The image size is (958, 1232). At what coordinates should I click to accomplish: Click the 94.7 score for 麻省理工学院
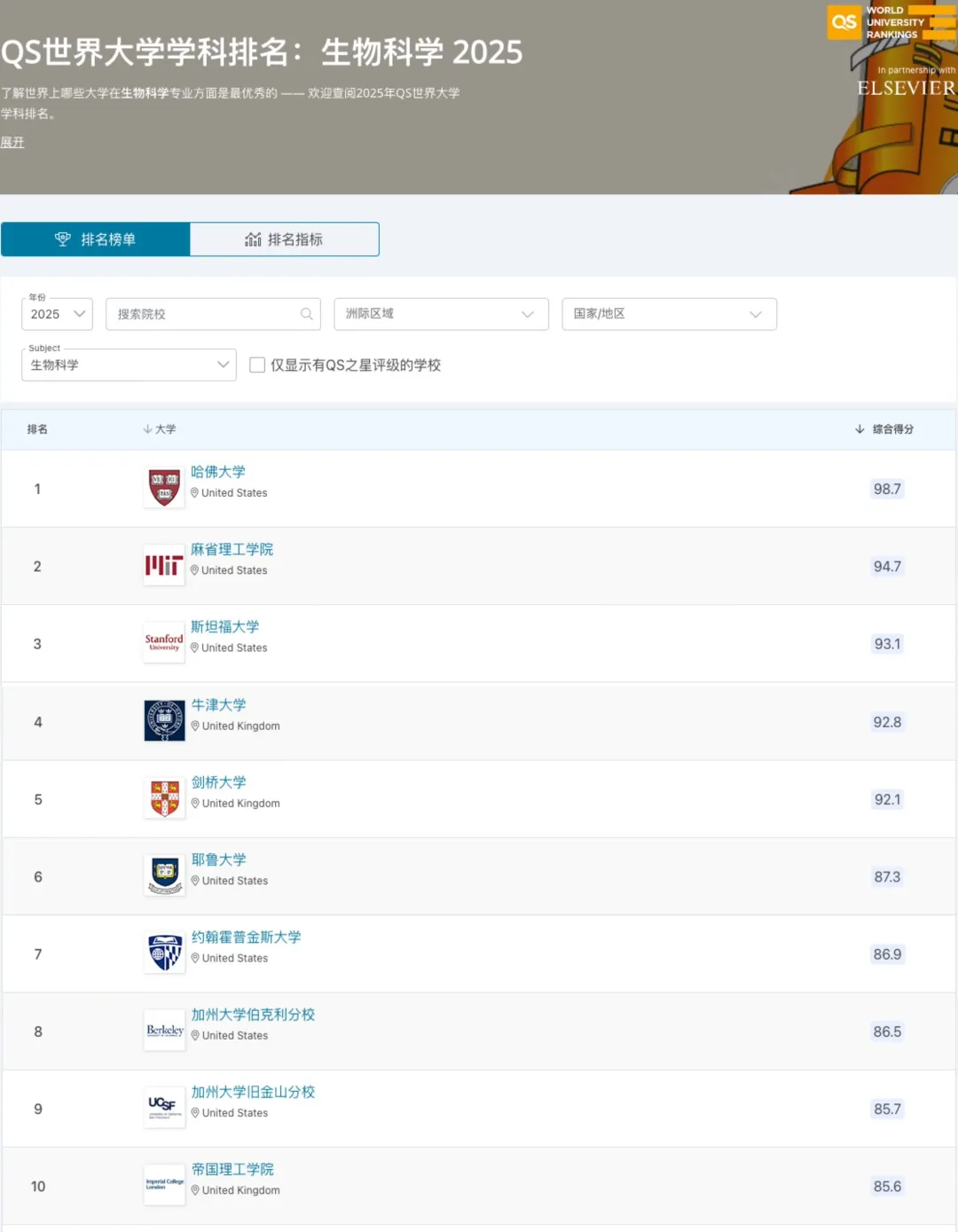click(x=887, y=566)
